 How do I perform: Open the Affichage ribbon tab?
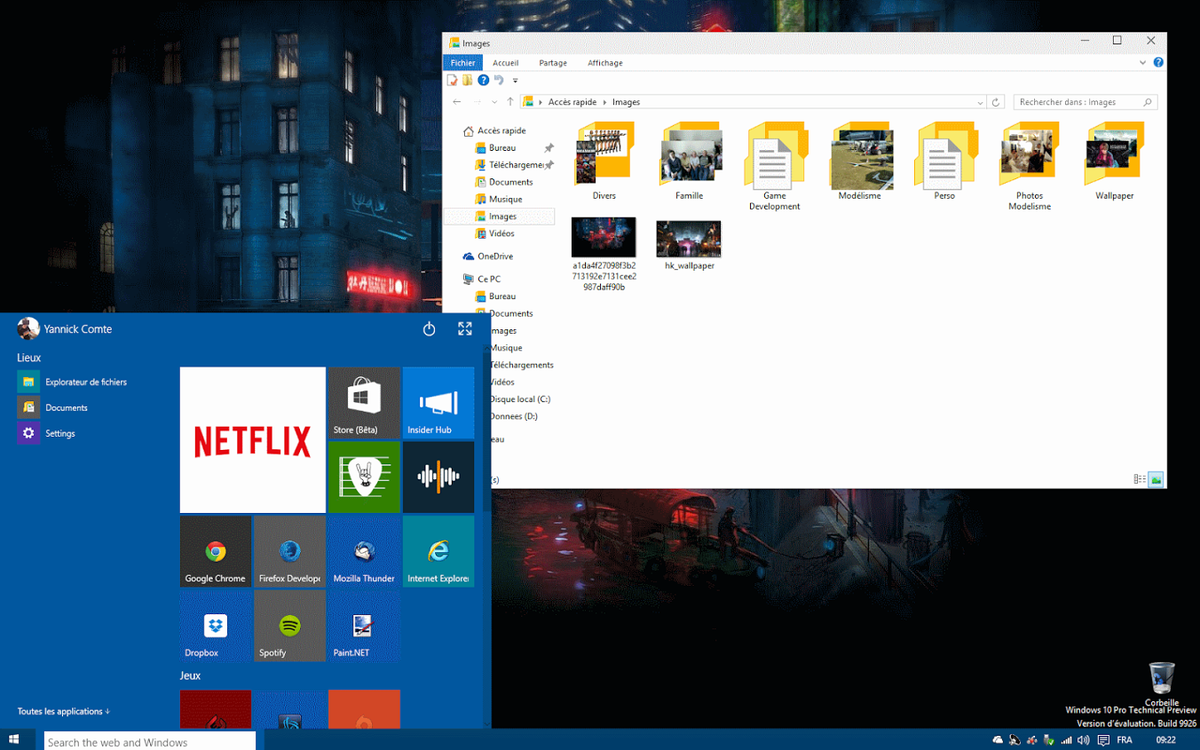click(605, 62)
